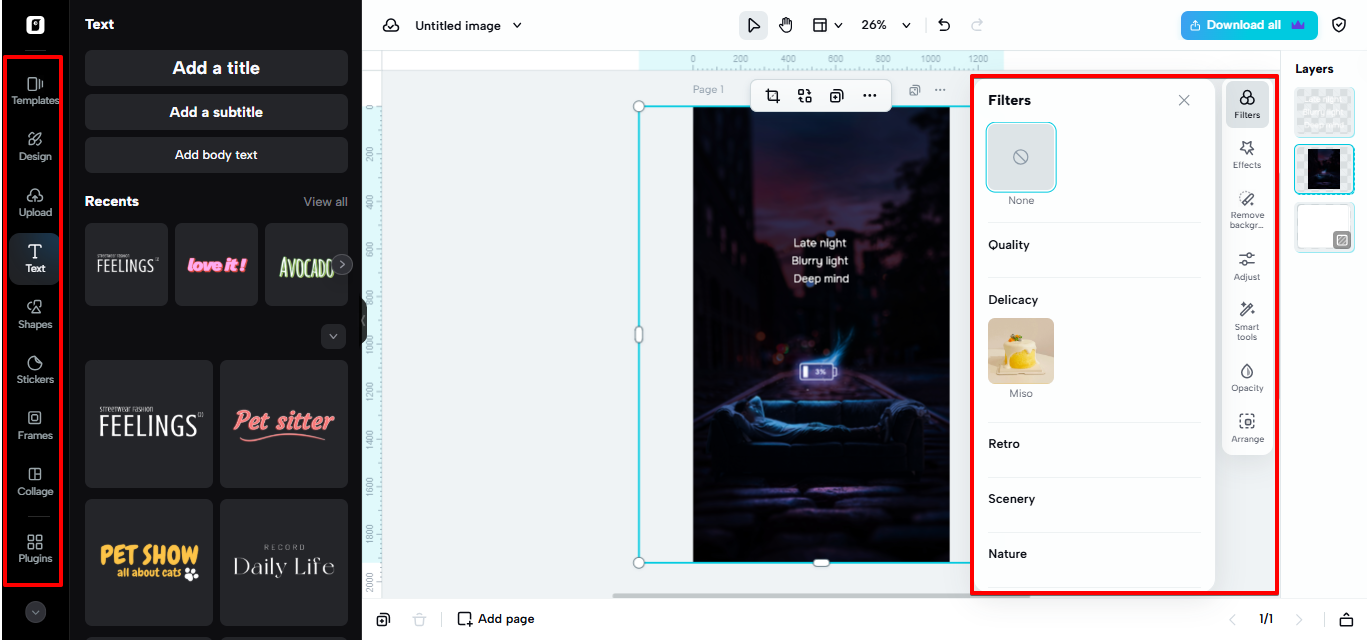The image size is (1367, 640).
Task: Open the Plugins panel
Action: click(34, 546)
